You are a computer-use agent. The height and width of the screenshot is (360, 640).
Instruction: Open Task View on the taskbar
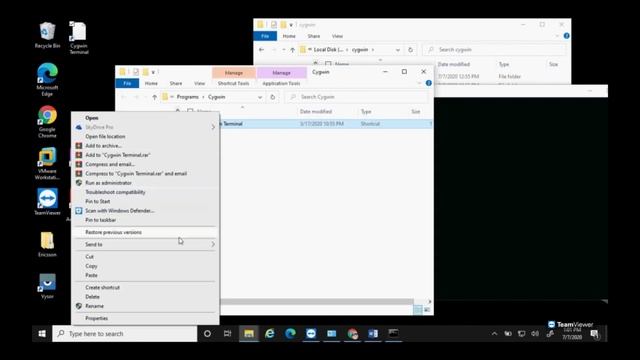(x=228, y=333)
